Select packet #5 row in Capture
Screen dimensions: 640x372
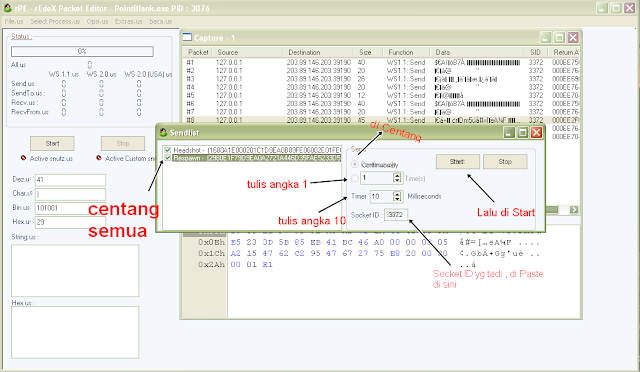[x=382, y=95]
